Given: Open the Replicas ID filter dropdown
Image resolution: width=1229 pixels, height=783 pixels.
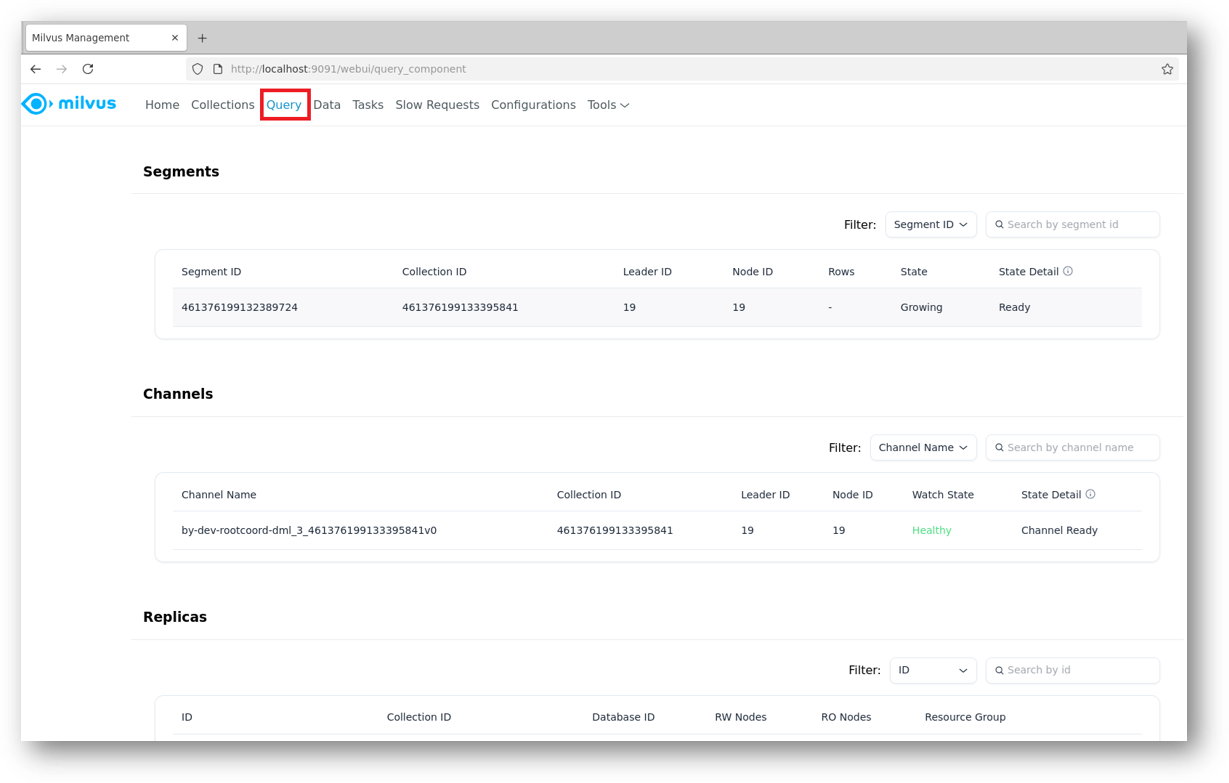Looking at the screenshot, I should pos(932,670).
